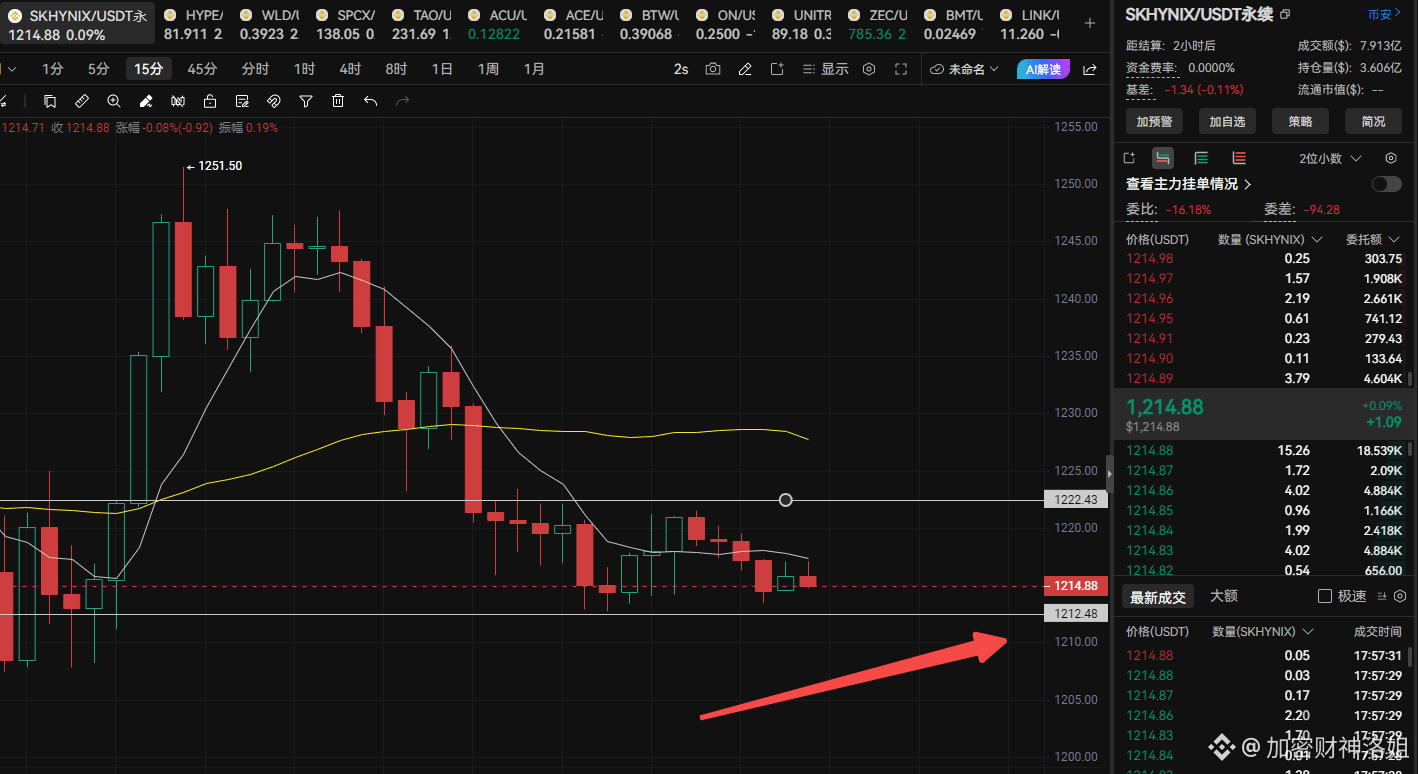This screenshot has width=1418, height=774.
Task: Open 数量 (SKHYNIX) order book column dropdown
Action: (x=1270, y=239)
